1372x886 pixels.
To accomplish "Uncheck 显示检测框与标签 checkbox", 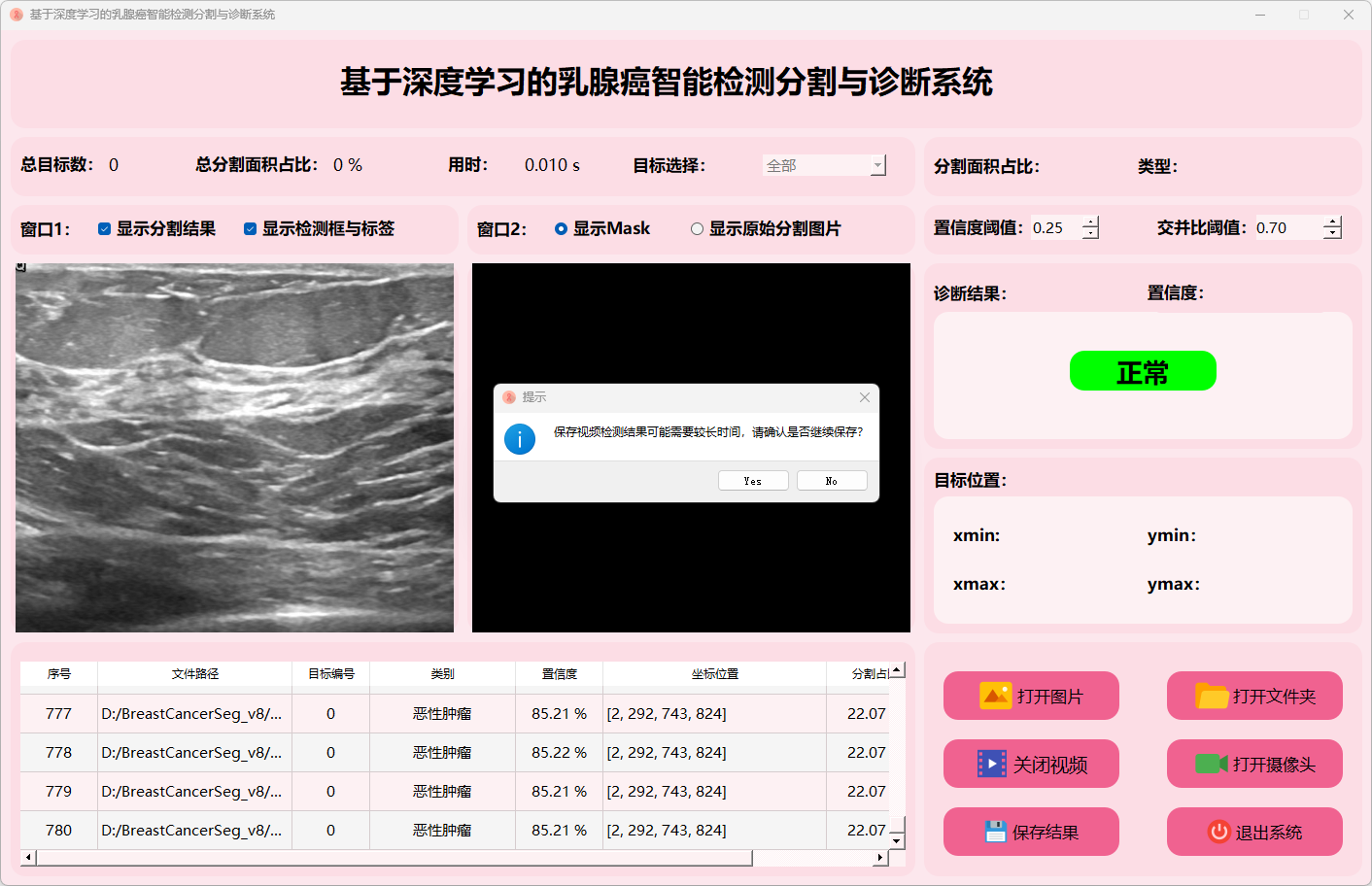I will pyautogui.click(x=250, y=229).
